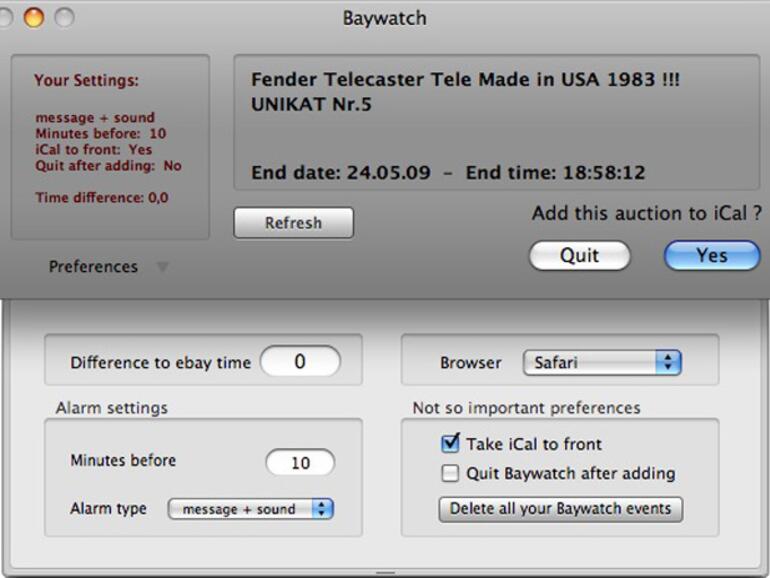Click the Difference to ebay time field

coord(300,362)
